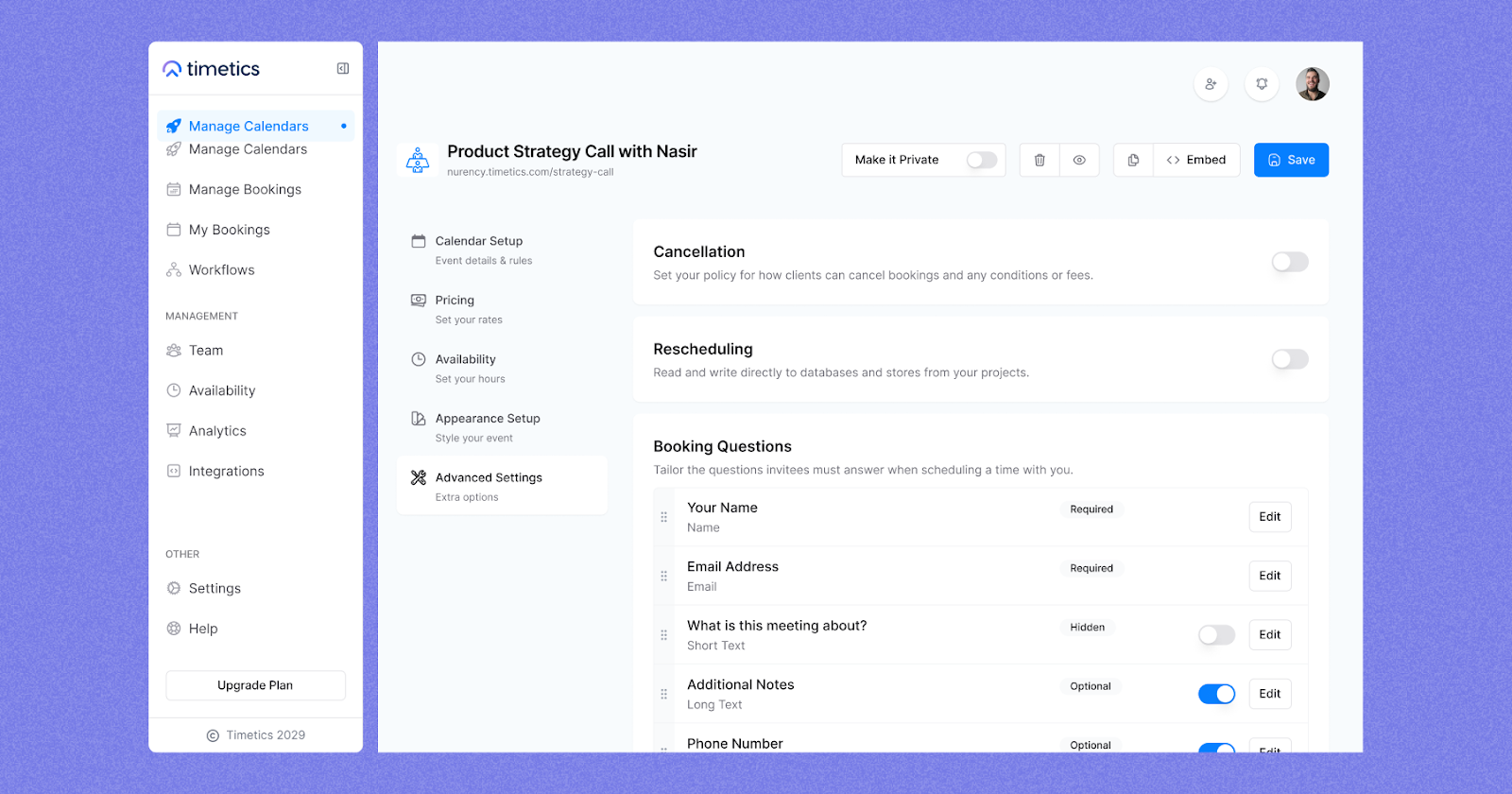Click the Analytics chart icon
This screenshot has height=794, width=1512.
(x=174, y=431)
